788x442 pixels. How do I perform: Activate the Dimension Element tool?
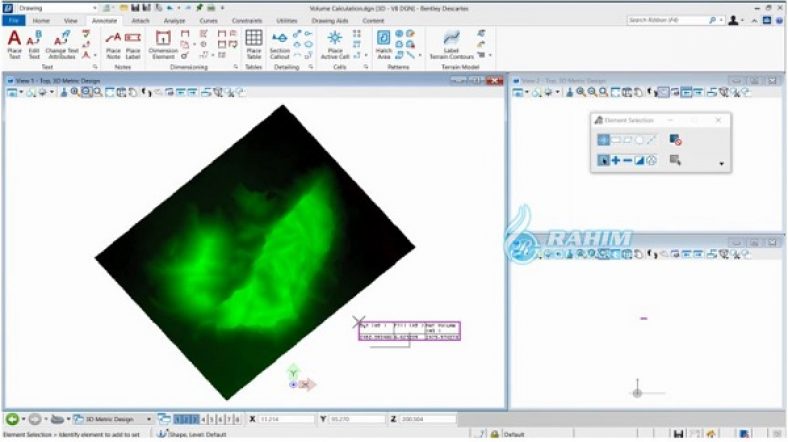click(x=163, y=44)
